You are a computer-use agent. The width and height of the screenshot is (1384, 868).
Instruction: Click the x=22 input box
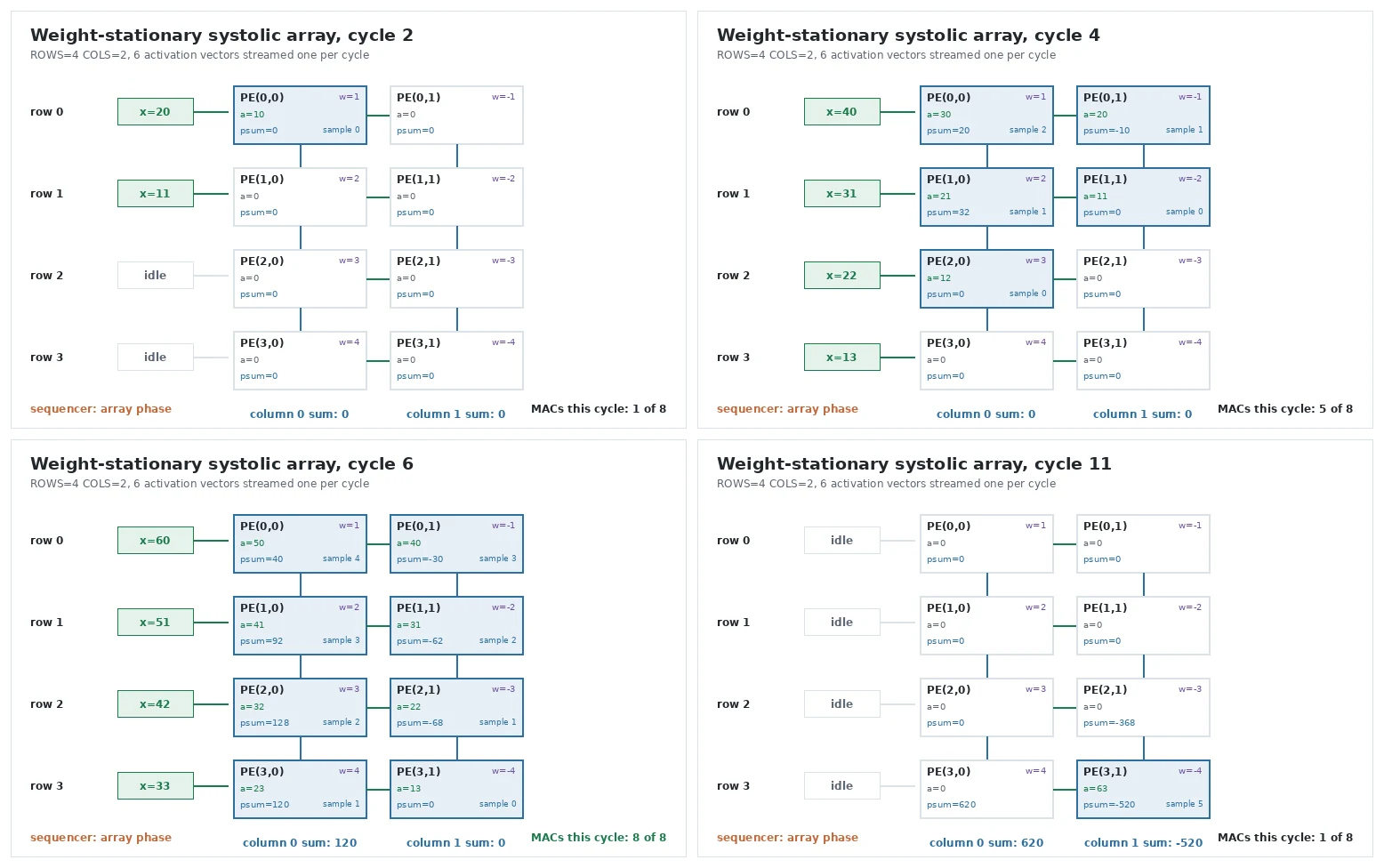[842, 276]
